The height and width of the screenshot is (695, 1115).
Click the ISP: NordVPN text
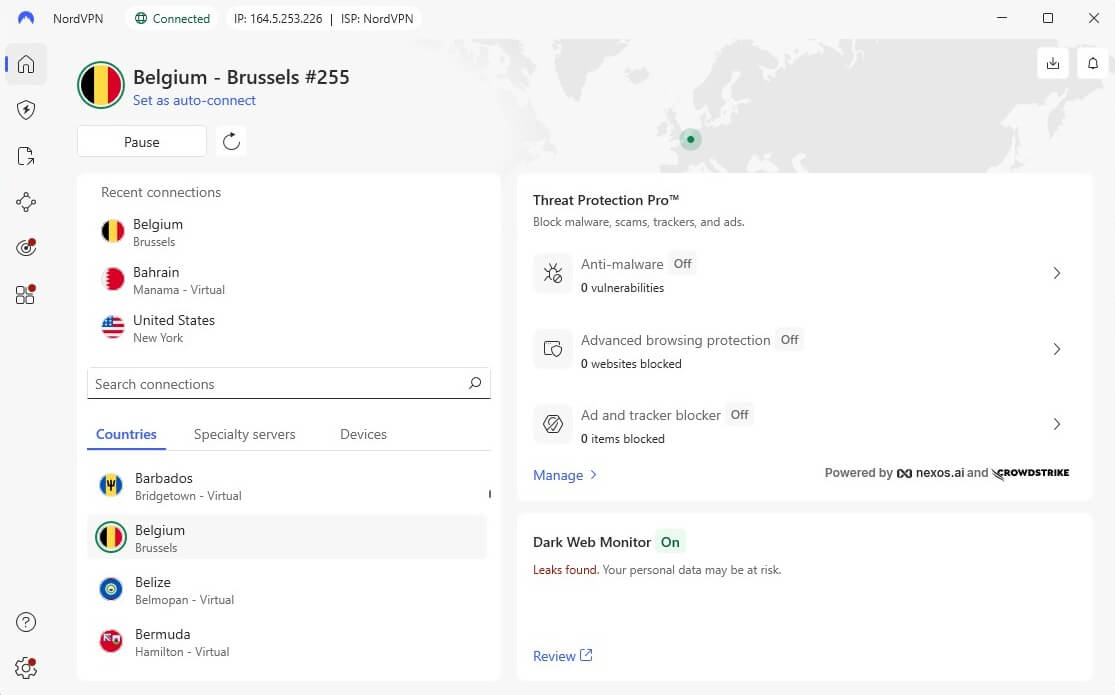click(x=377, y=18)
